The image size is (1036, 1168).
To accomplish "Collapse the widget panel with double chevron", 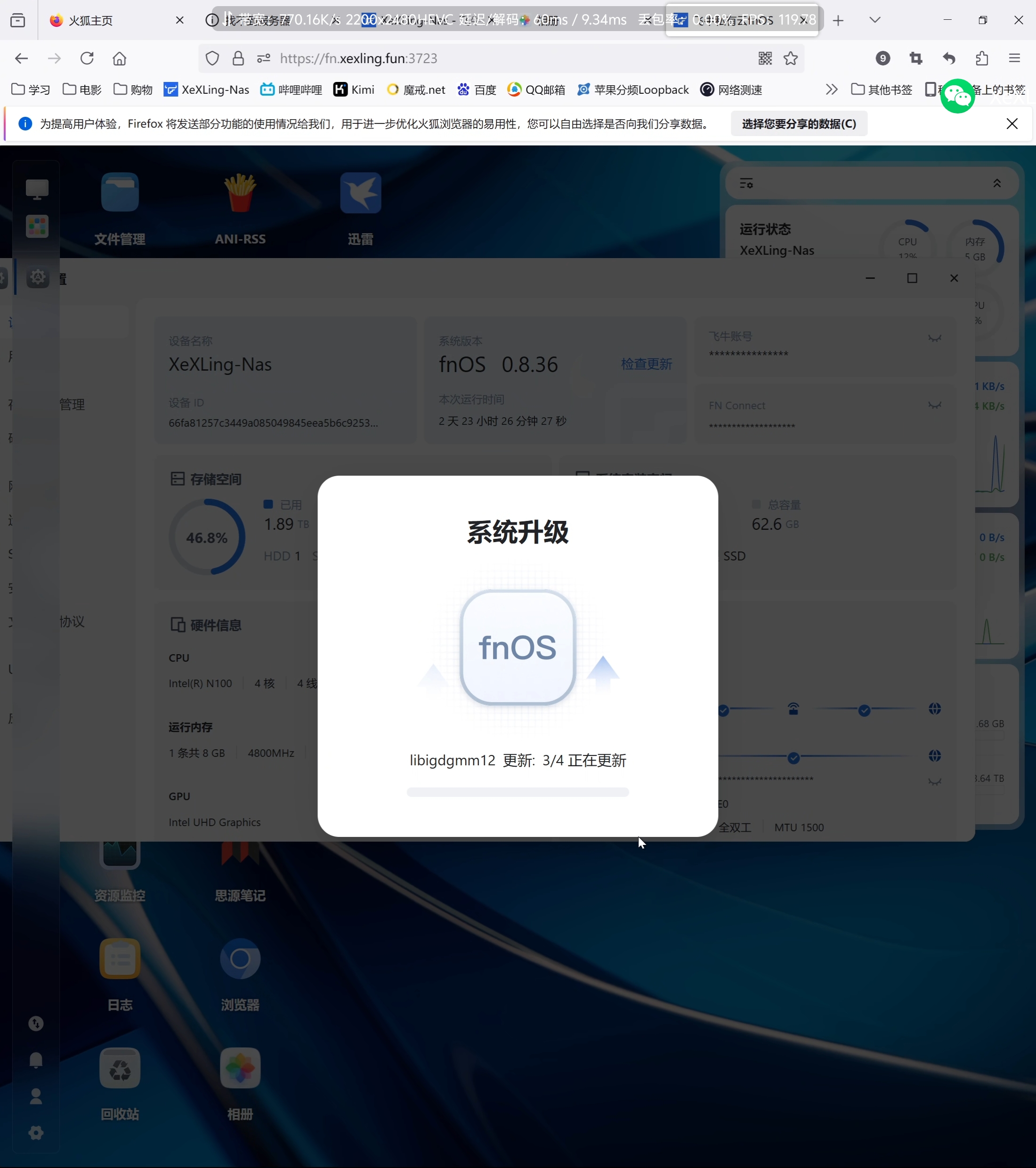I will pyautogui.click(x=997, y=183).
